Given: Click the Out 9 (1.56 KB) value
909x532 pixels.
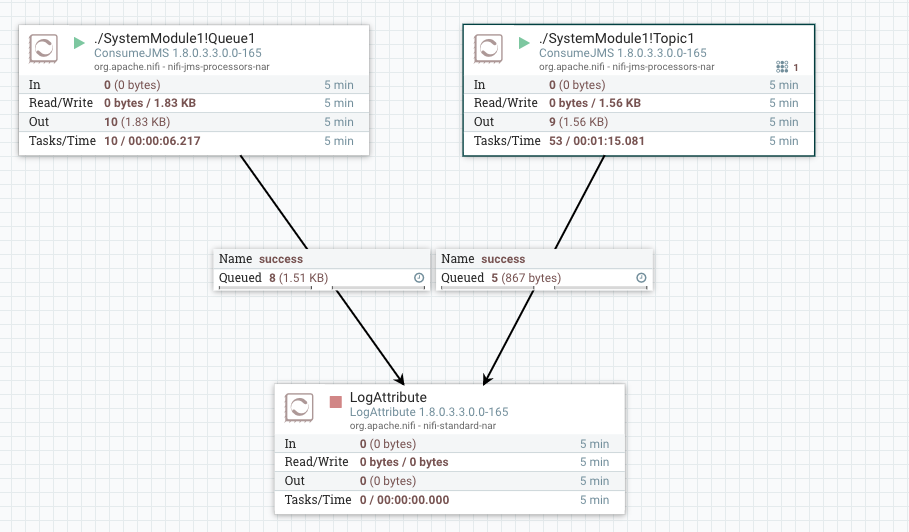Looking at the screenshot, I should pyautogui.click(x=579, y=122).
